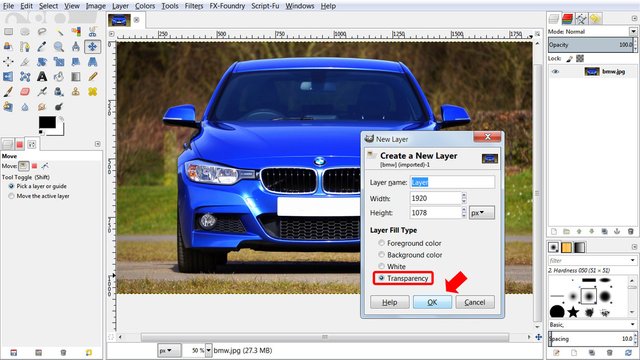Toggle visibility eye of bmw.jpg layer
640x360 pixels.
tap(555, 71)
